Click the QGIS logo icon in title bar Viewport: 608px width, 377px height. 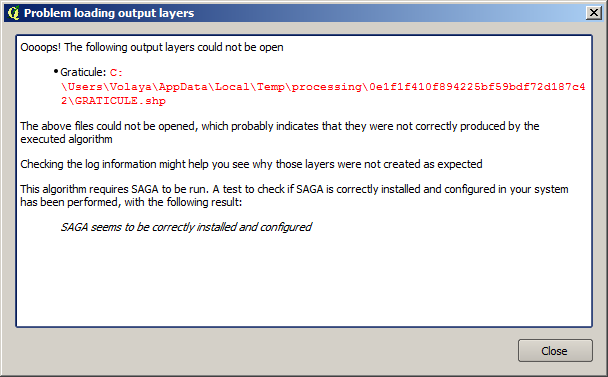click(13, 13)
